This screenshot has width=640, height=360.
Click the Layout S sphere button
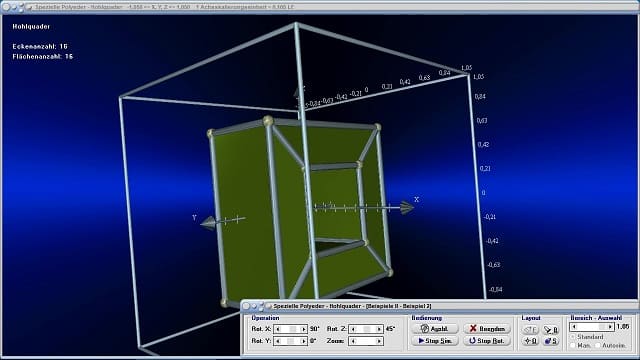551,341
